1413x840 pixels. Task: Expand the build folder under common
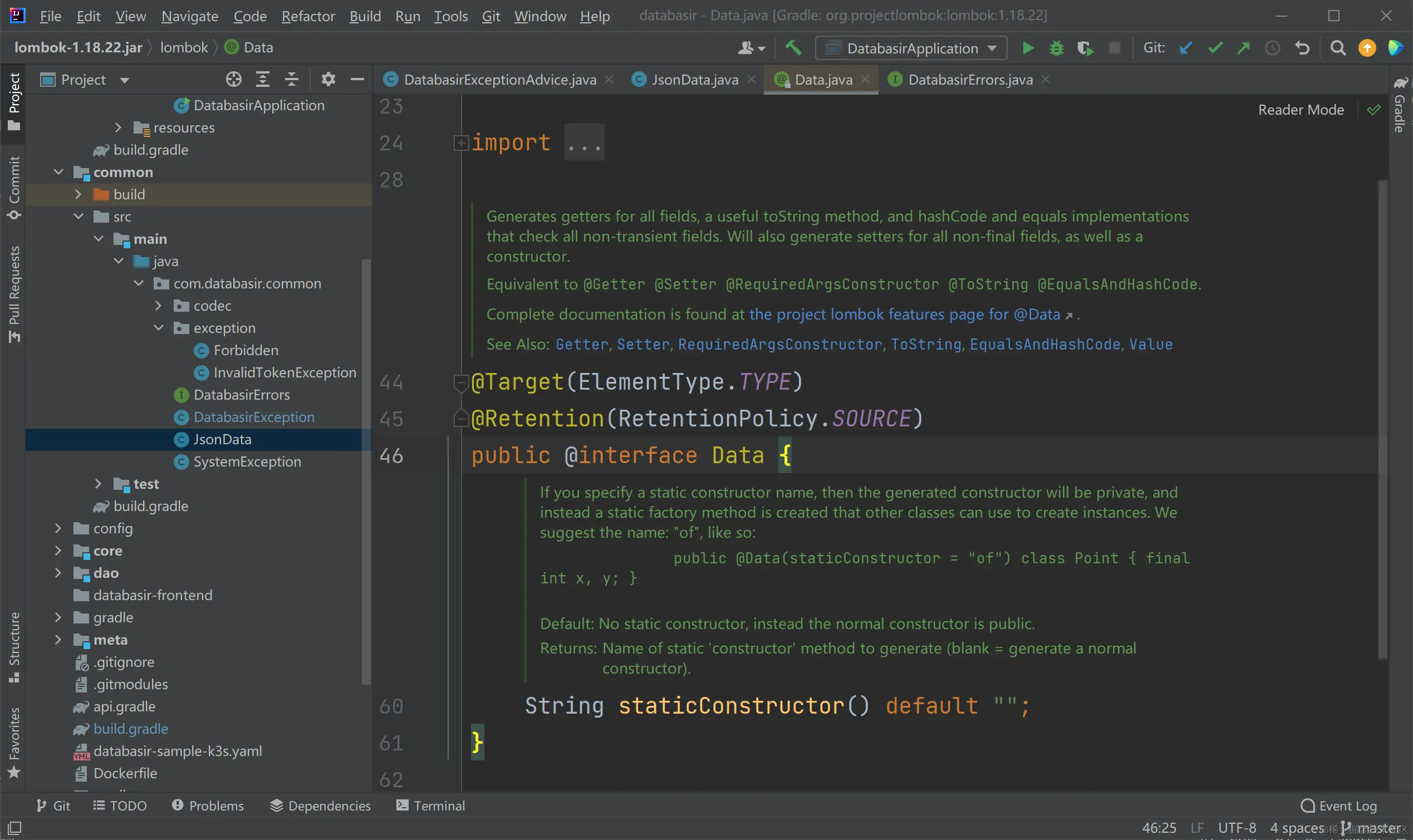(78, 194)
